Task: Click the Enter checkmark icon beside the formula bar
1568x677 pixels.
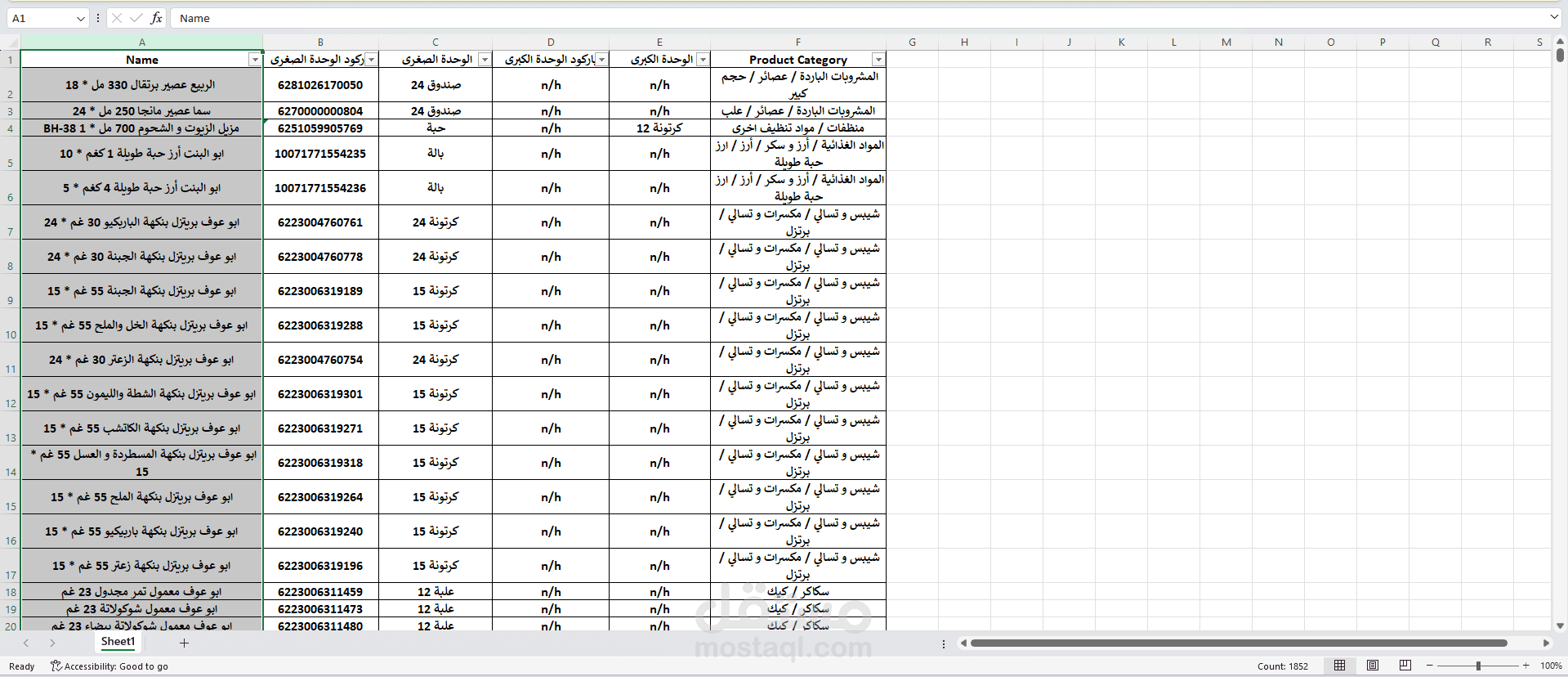Action: [136, 18]
